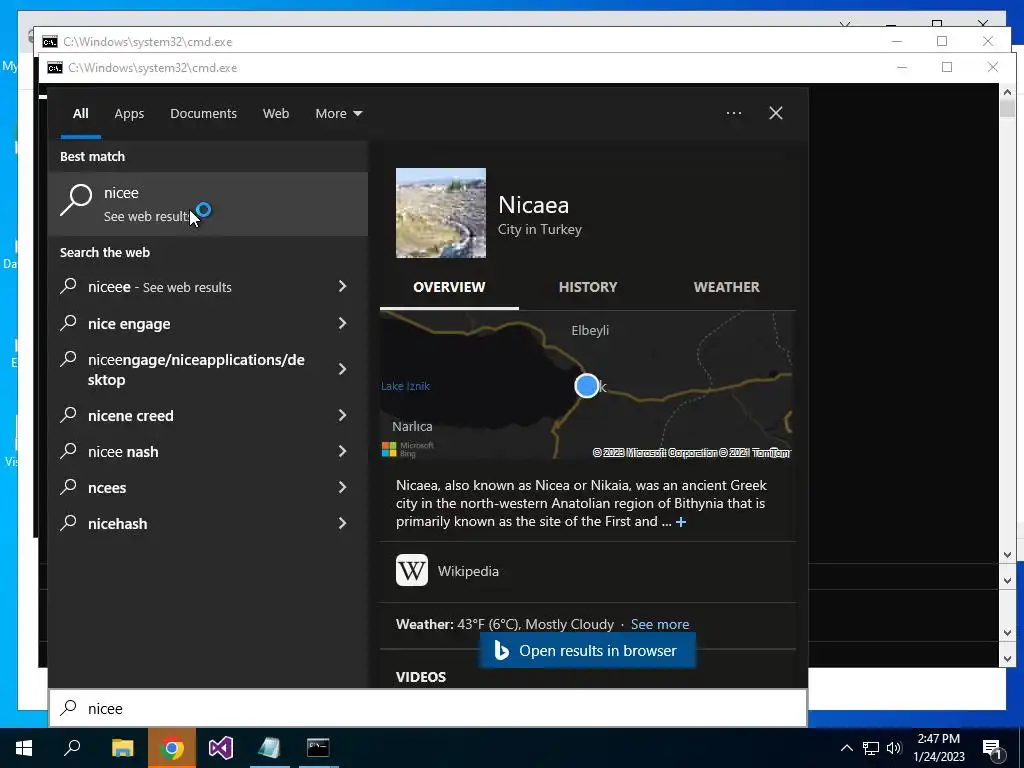Viewport: 1024px width, 768px height.
Task: Select the Web search filter tab
Action: [x=276, y=114]
